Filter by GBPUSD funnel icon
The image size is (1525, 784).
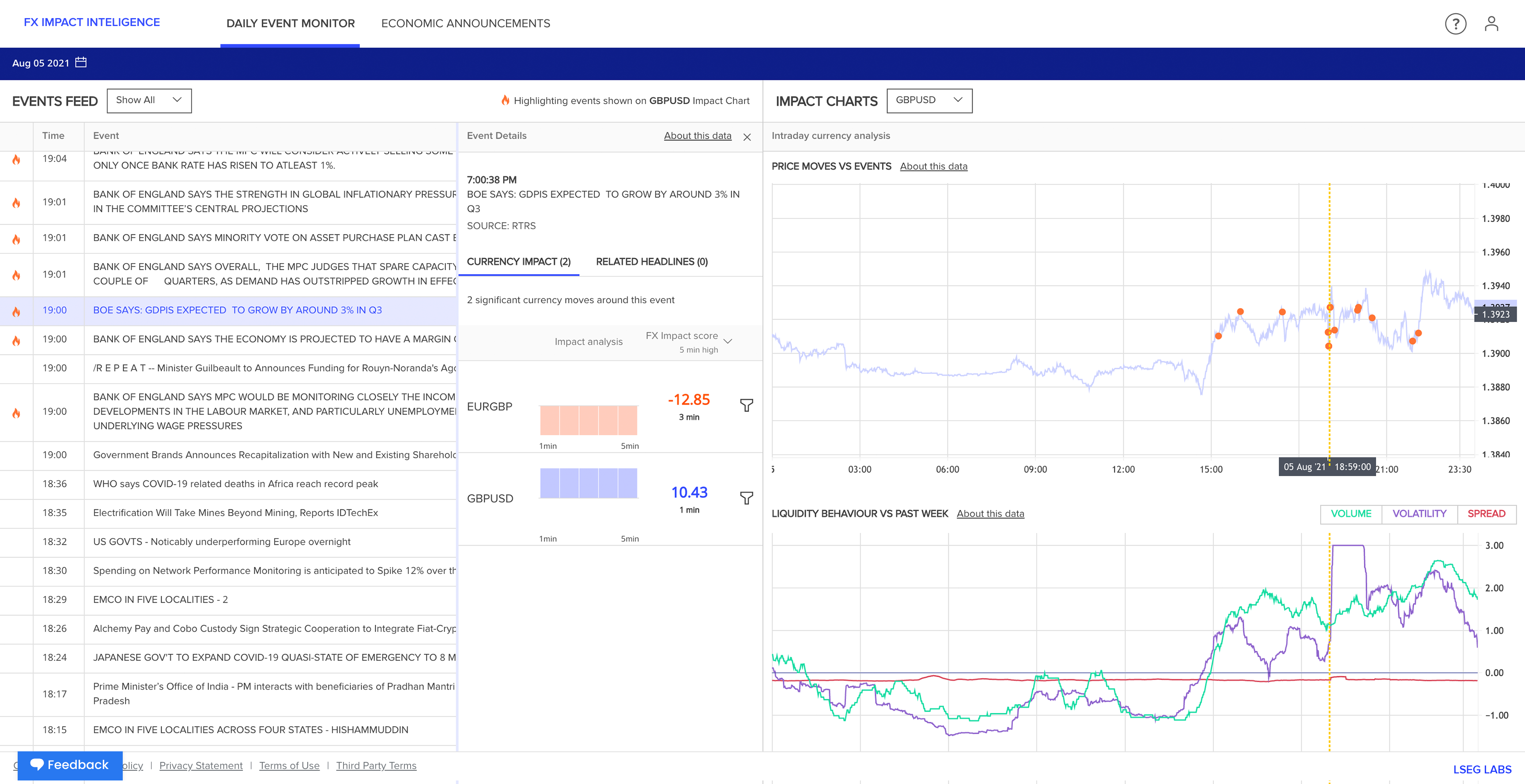tap(747, 498)
